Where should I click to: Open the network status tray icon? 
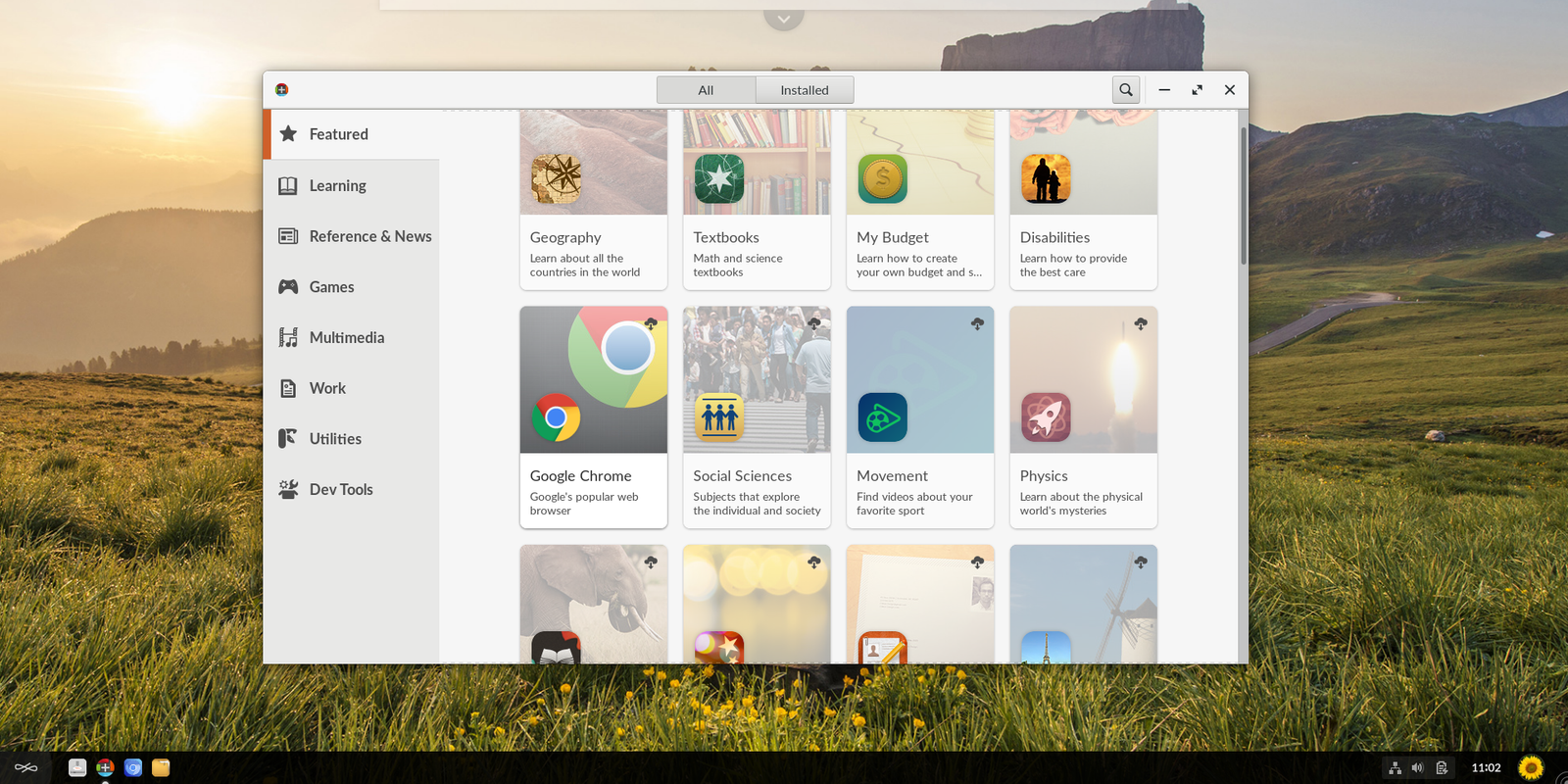pyautogui.click(x=1396, y=767)
